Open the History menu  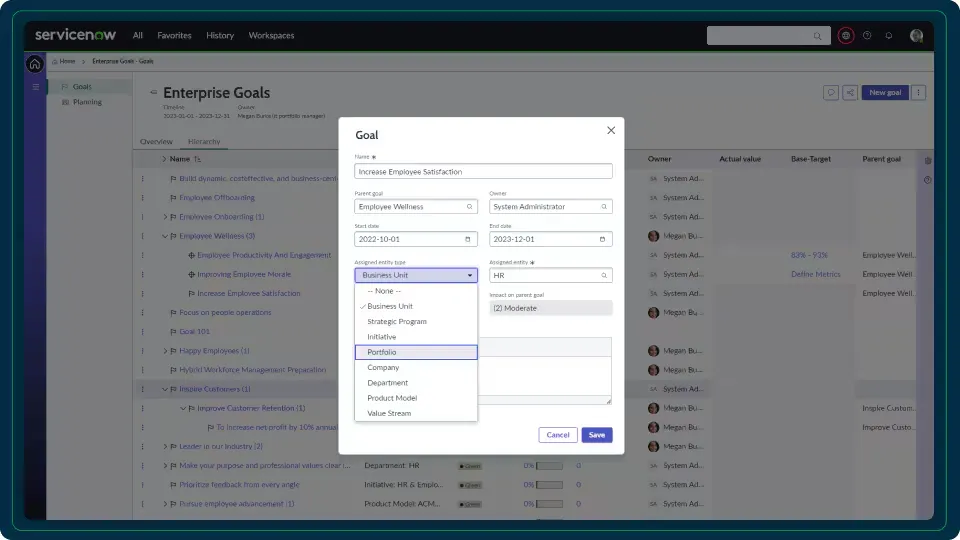click(220, 36)
